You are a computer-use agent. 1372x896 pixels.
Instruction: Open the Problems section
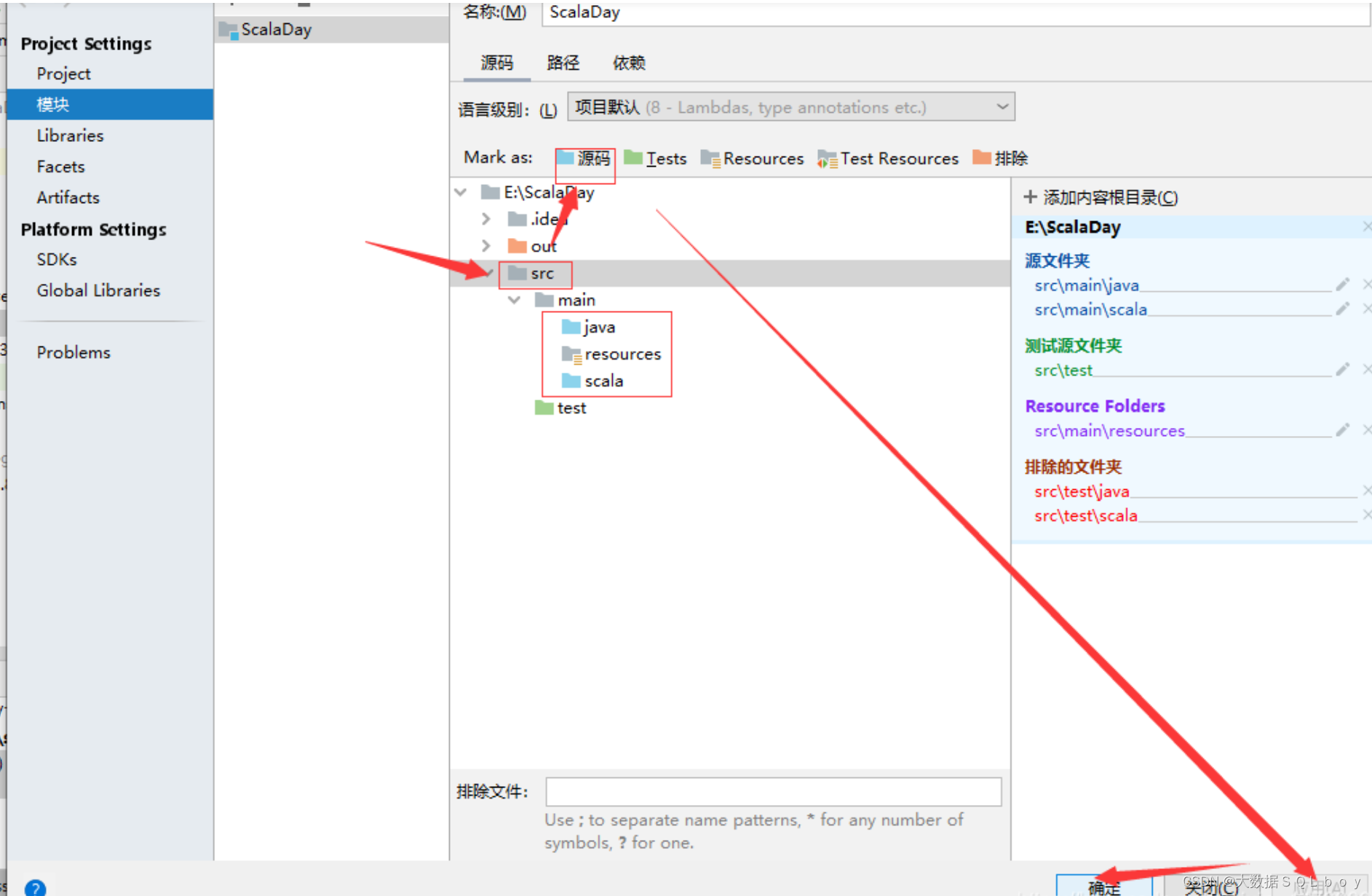pos(74,352)
